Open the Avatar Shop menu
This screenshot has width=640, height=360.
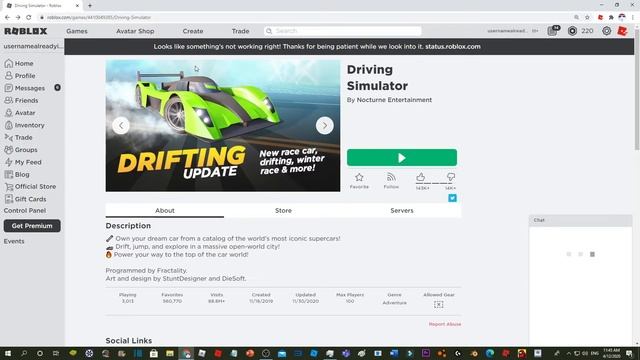click(135, 31)
